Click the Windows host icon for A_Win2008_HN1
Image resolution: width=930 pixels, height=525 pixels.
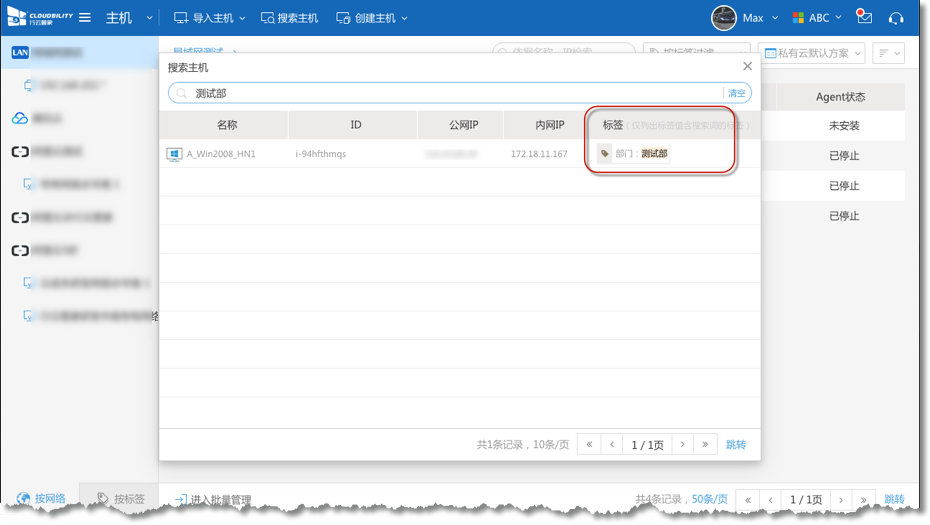tap(174, 154)
